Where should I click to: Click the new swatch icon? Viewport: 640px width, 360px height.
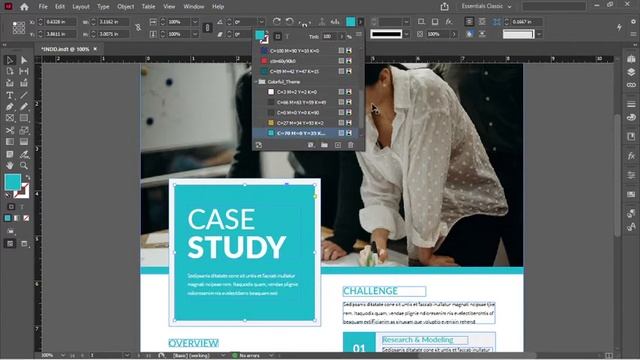(338, 145)
